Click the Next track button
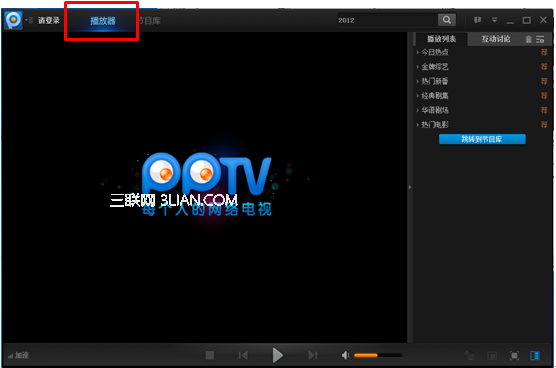The image size is (556, 368). coord(312,355)
